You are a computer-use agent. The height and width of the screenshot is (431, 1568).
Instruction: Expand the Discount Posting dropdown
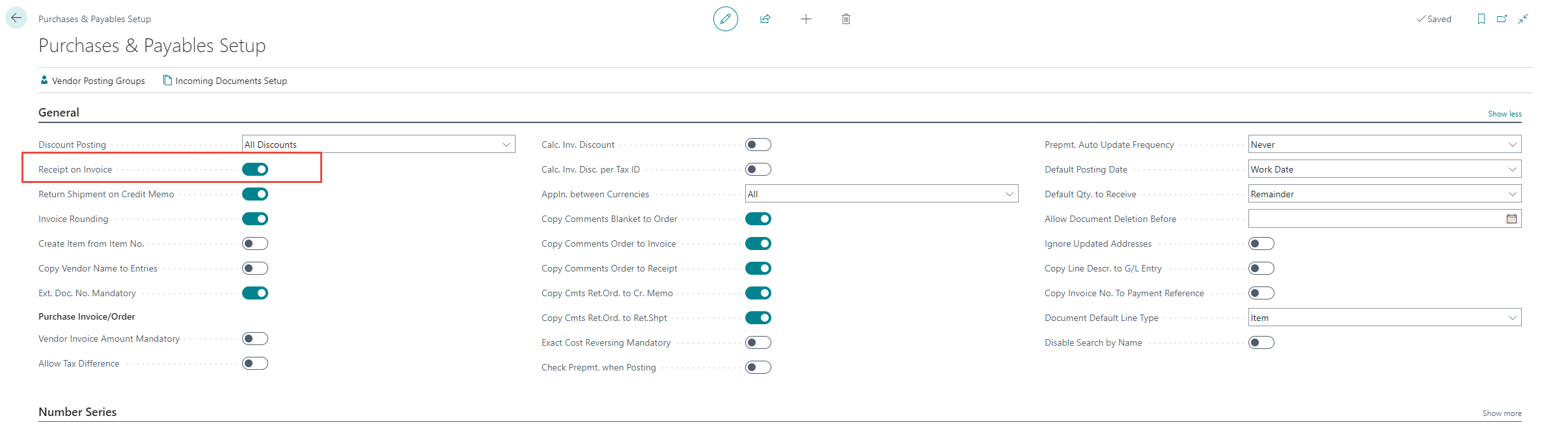point(506,145)
